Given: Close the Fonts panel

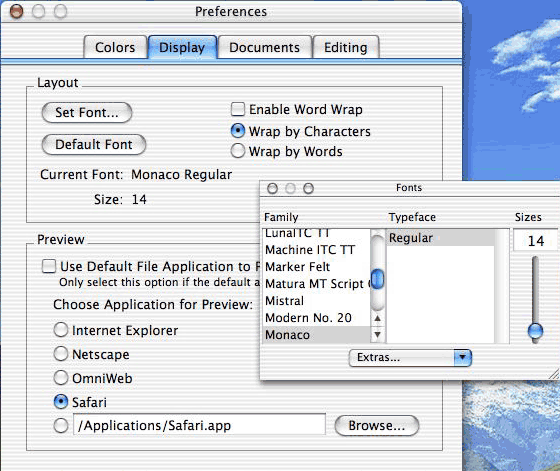Looking at the screenshot, I should coord(272,188).
